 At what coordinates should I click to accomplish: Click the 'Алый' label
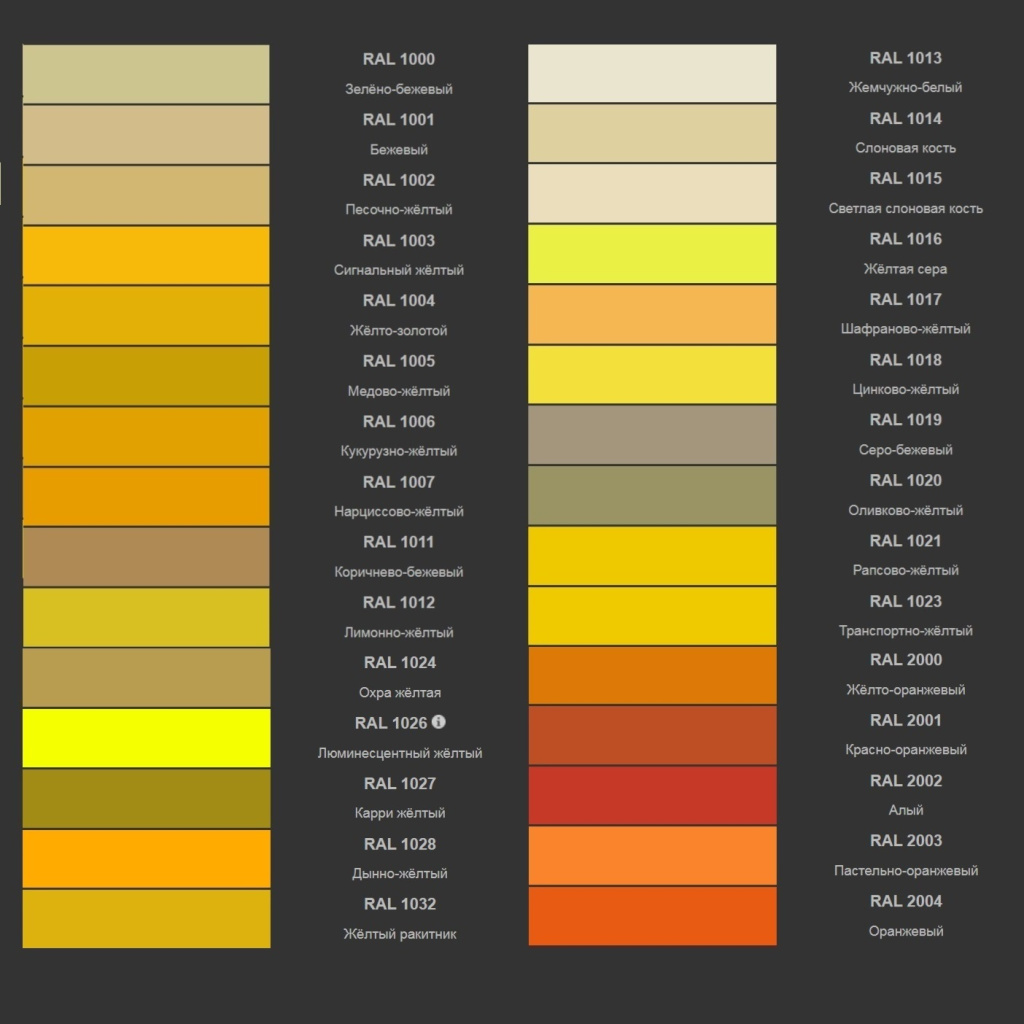point(905,810)
